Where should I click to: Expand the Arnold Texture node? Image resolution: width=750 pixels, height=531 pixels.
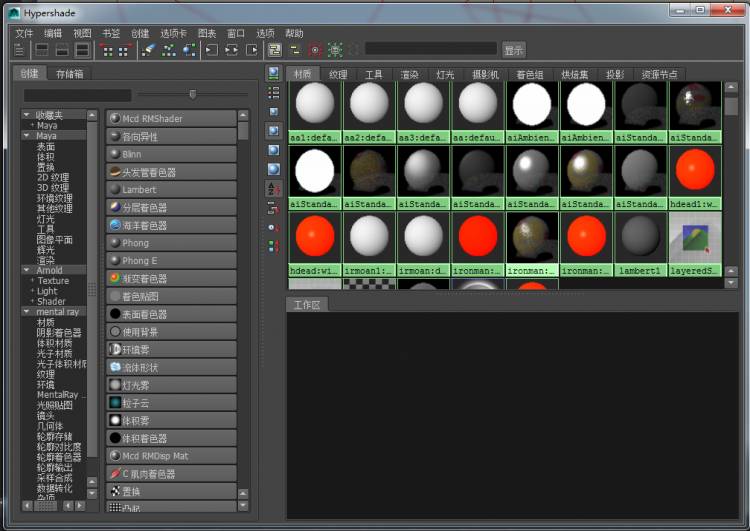click(32, 281)
